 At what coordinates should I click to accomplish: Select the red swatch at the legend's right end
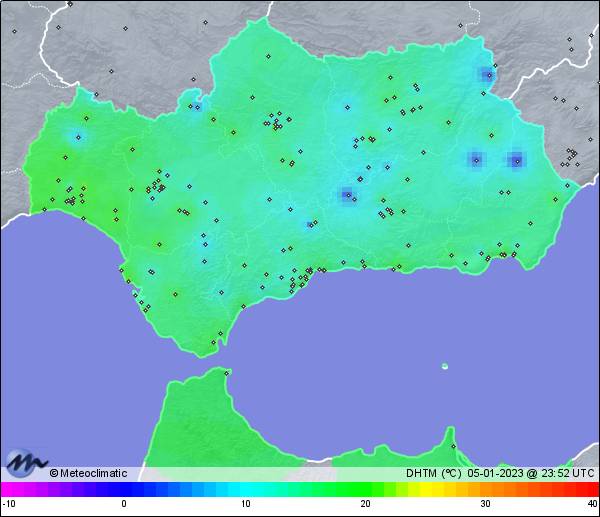(x=590, y=489)
